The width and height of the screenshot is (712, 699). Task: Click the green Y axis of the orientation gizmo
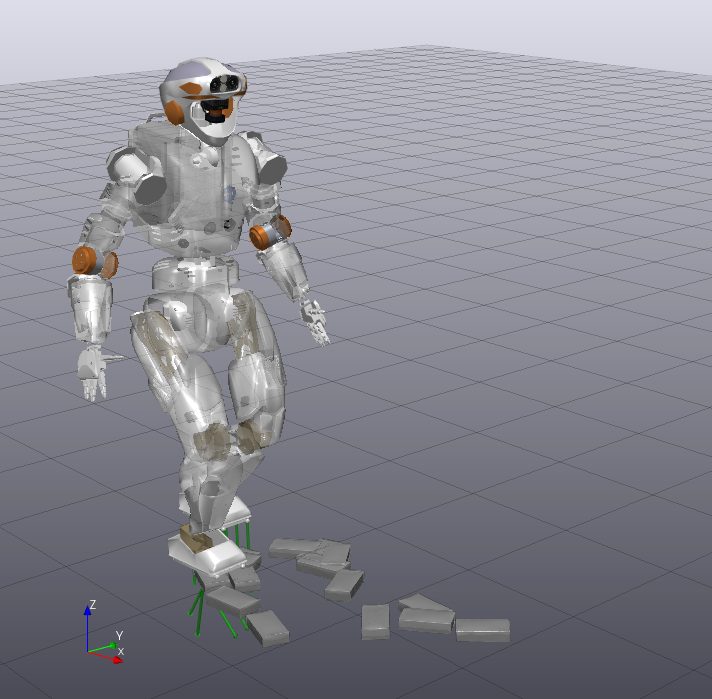103,648
